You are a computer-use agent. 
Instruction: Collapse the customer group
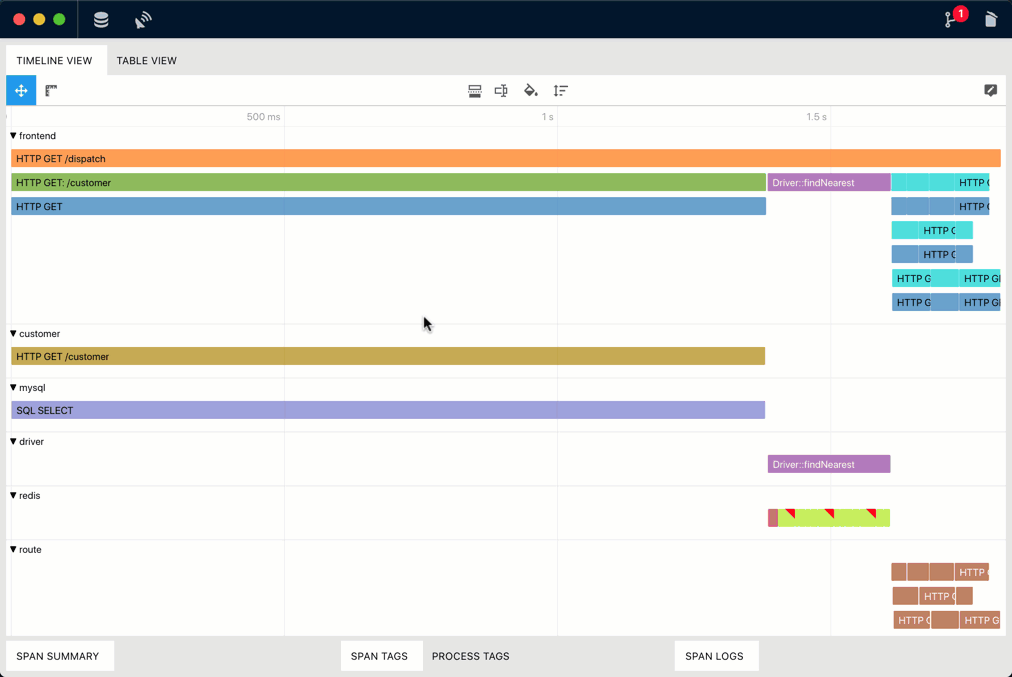coord(13,334)
